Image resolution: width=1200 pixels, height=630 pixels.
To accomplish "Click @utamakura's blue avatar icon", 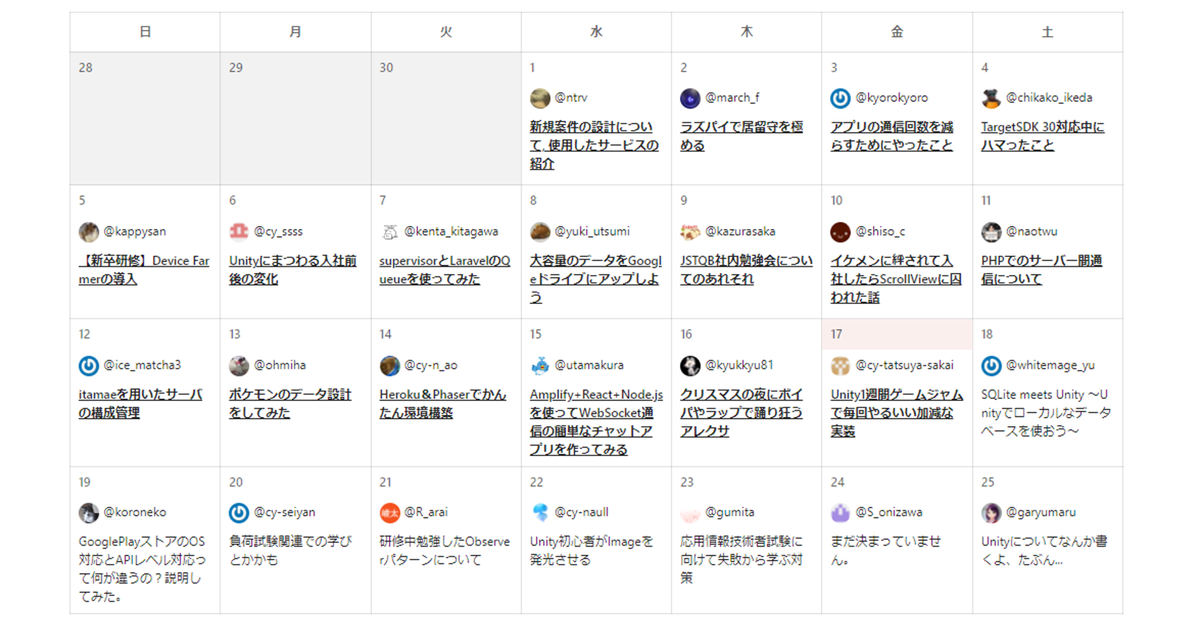I will [x=540, y=366].
